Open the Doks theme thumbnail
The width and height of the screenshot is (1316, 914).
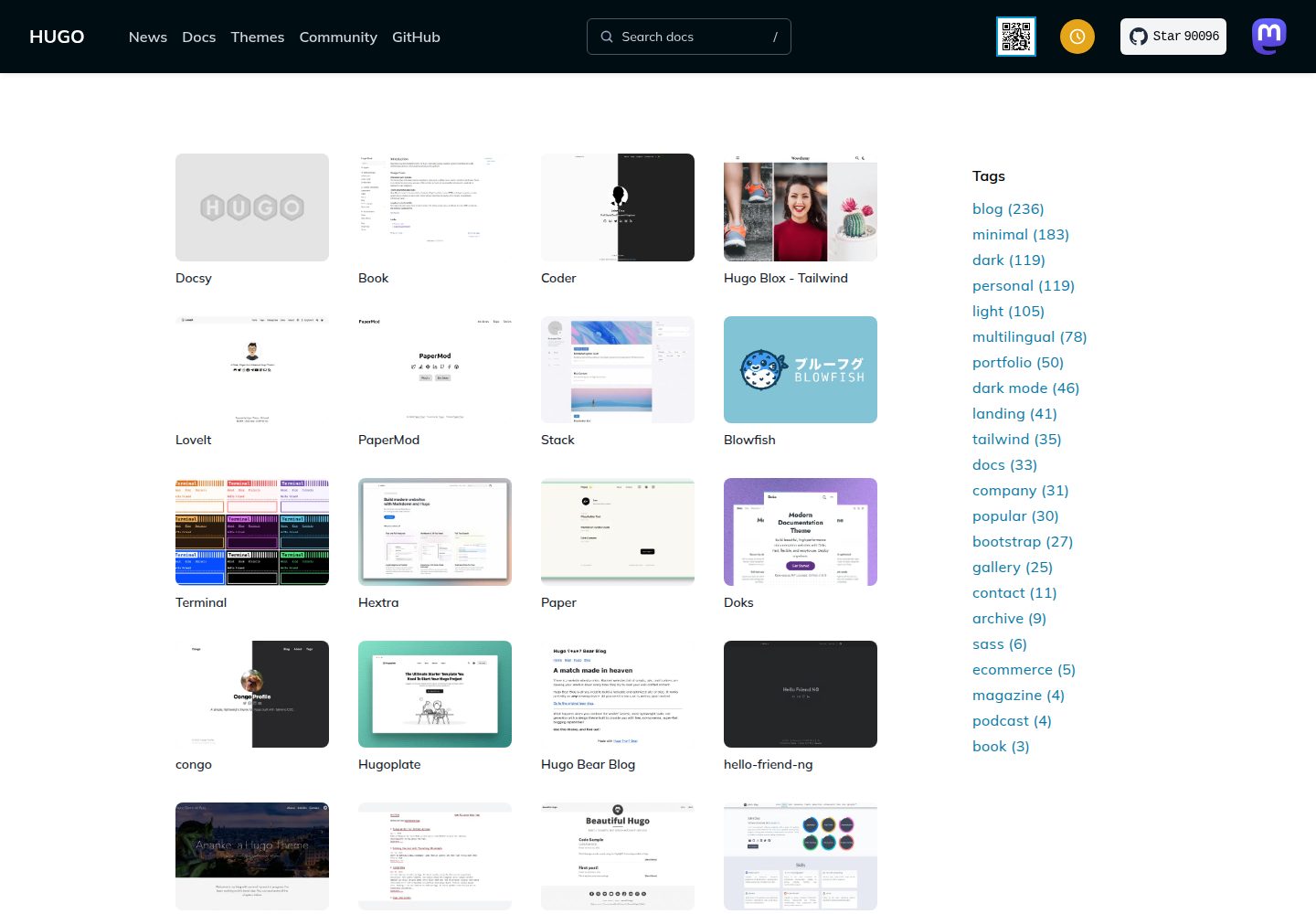[x=801, y=532]
